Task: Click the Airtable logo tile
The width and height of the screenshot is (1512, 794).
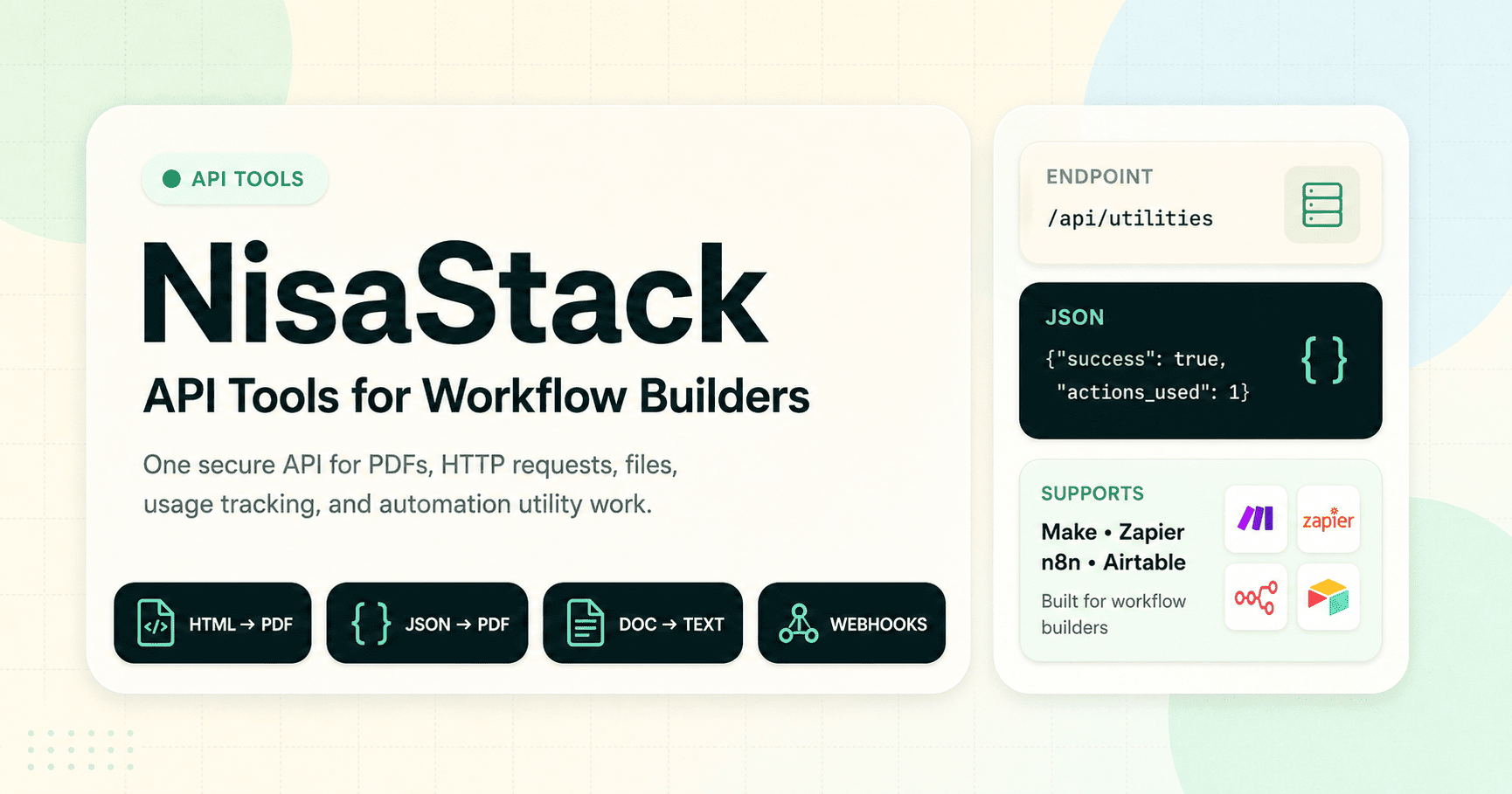Action: (1328, 597)
